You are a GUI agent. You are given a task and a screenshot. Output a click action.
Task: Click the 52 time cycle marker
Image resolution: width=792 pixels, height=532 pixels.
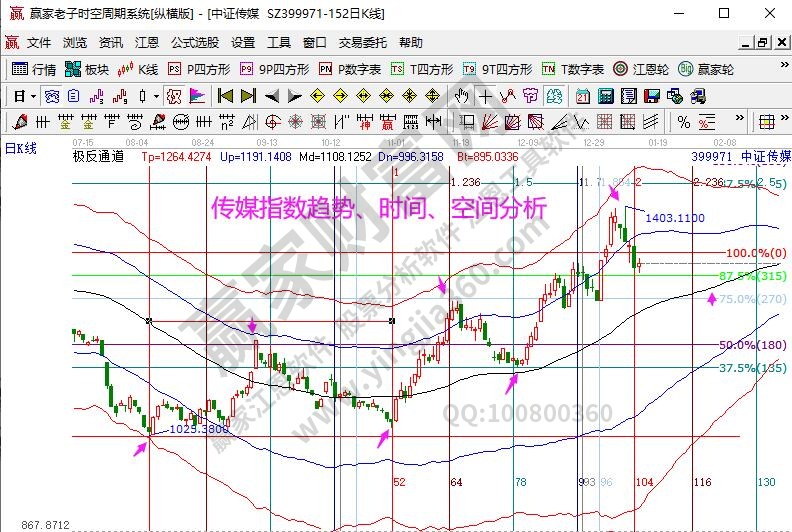(399, 482)
